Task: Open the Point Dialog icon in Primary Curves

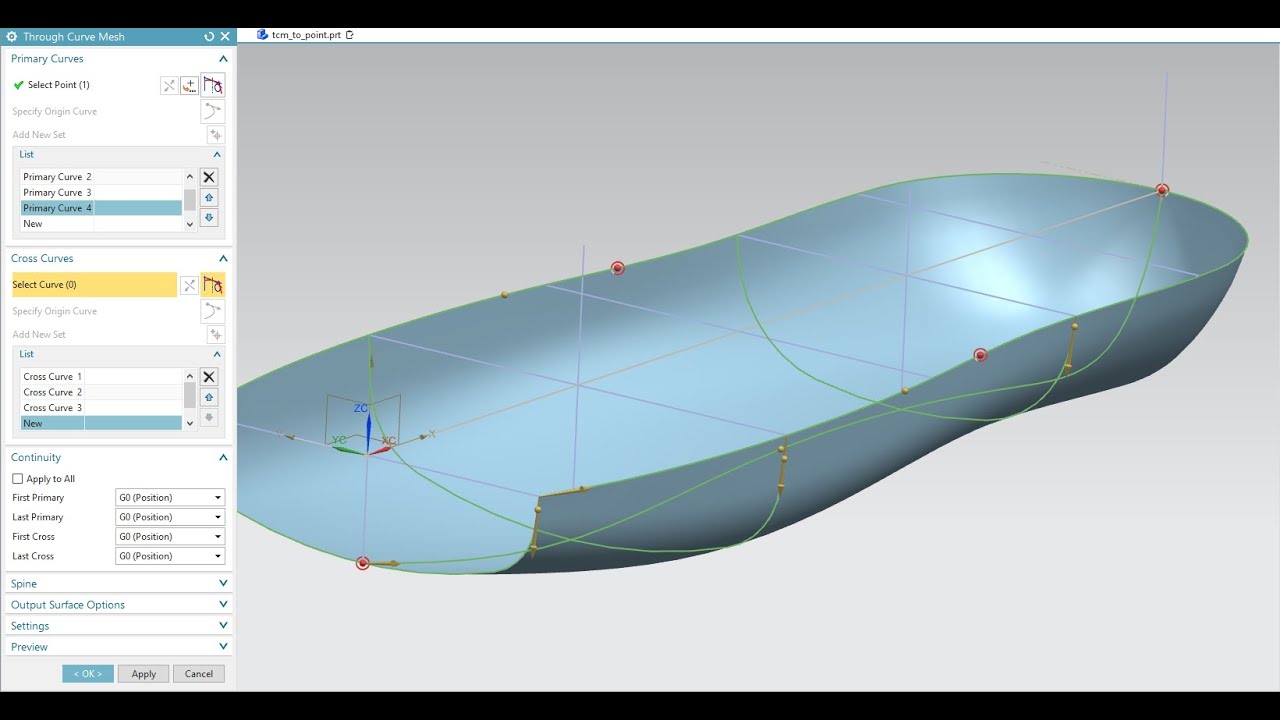Action: tap(189, 86)
